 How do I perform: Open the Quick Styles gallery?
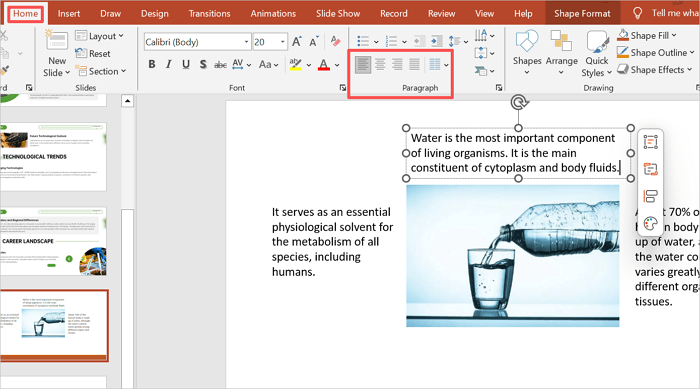(x=596, y=54)
